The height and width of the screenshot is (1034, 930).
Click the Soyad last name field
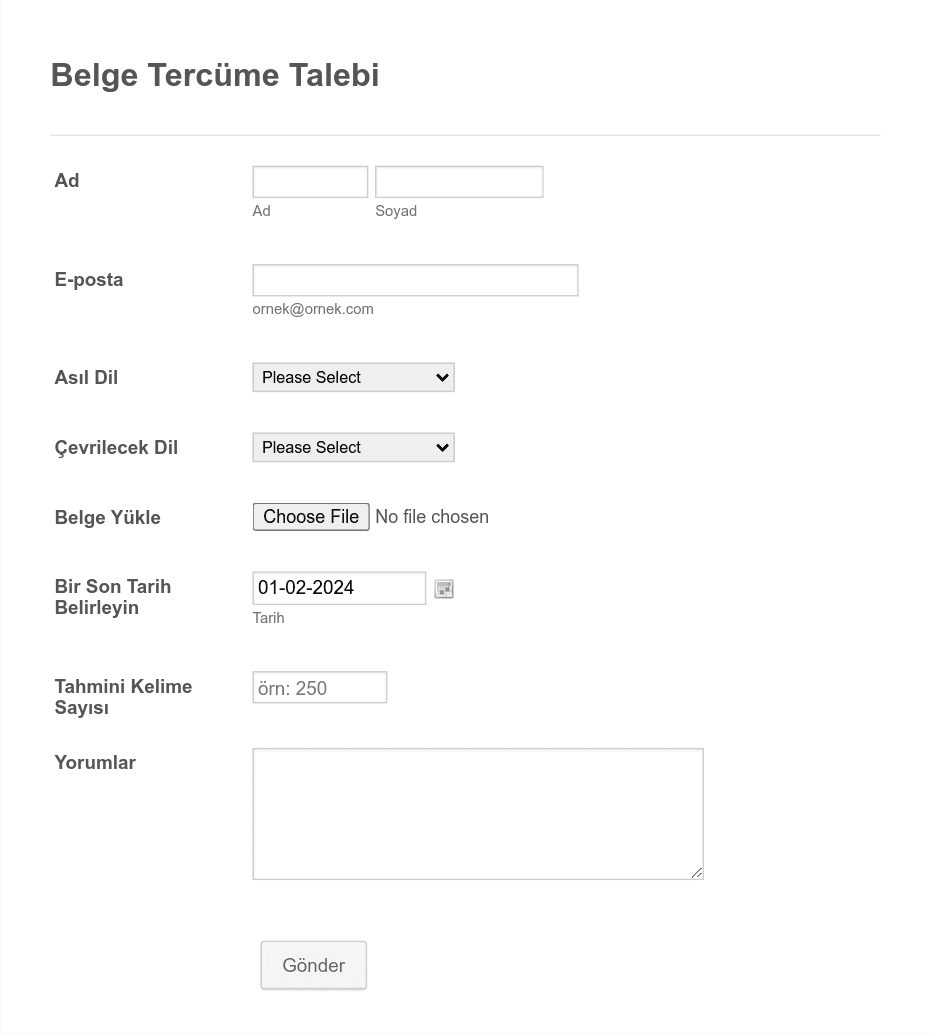[459, 182]
